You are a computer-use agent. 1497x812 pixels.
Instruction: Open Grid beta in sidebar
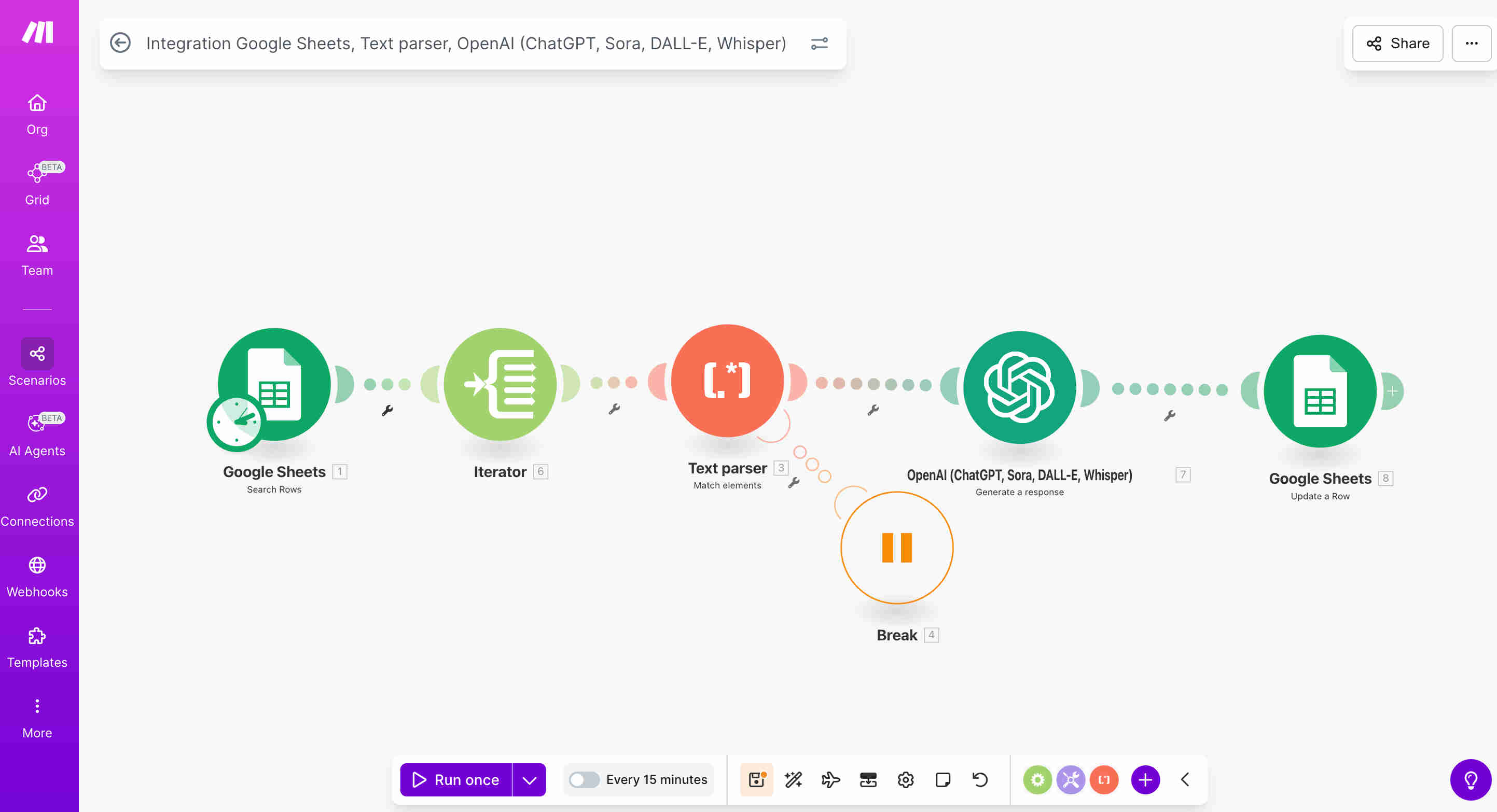coord(37,185)
